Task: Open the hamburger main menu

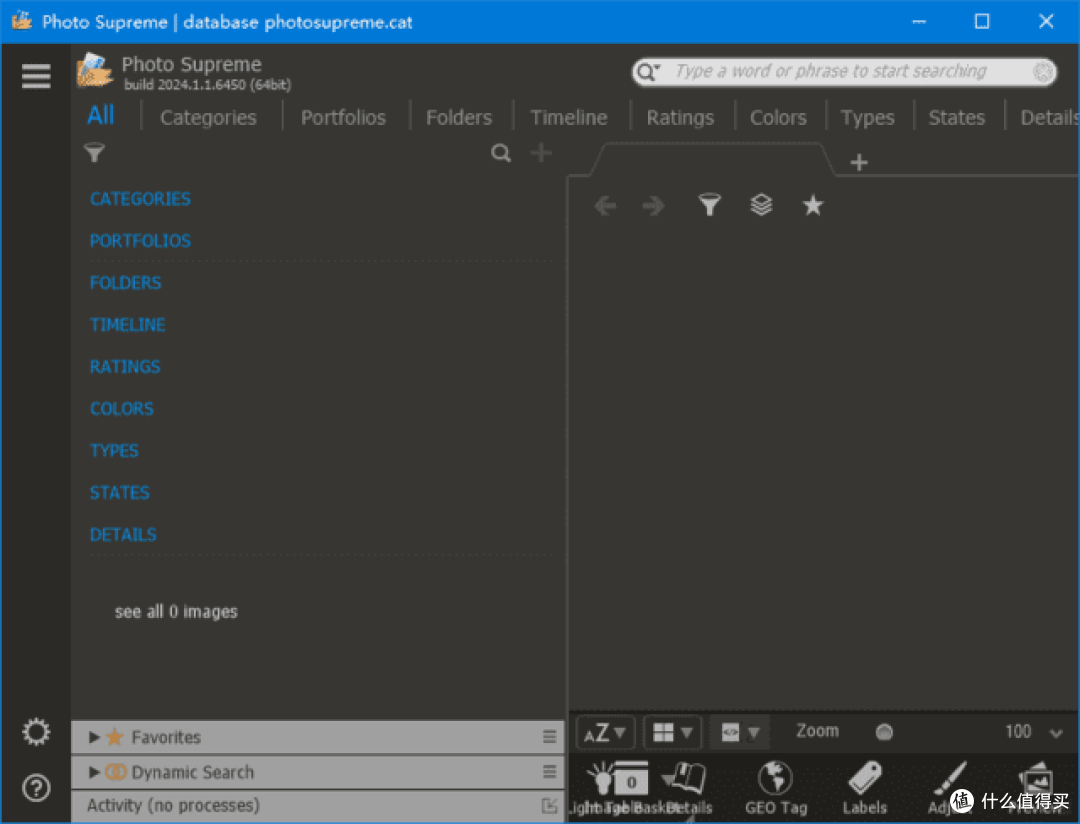Action: [36, 76]
